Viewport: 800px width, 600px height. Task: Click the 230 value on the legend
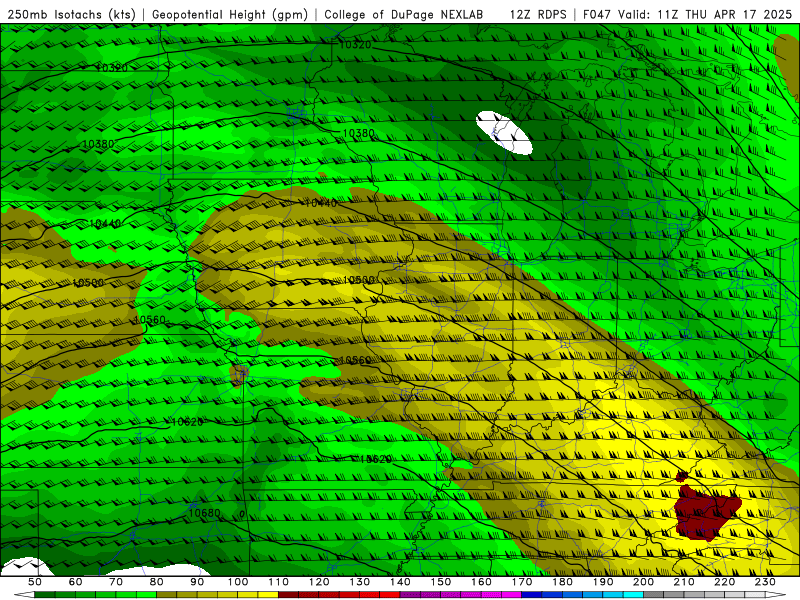point(765,582)
